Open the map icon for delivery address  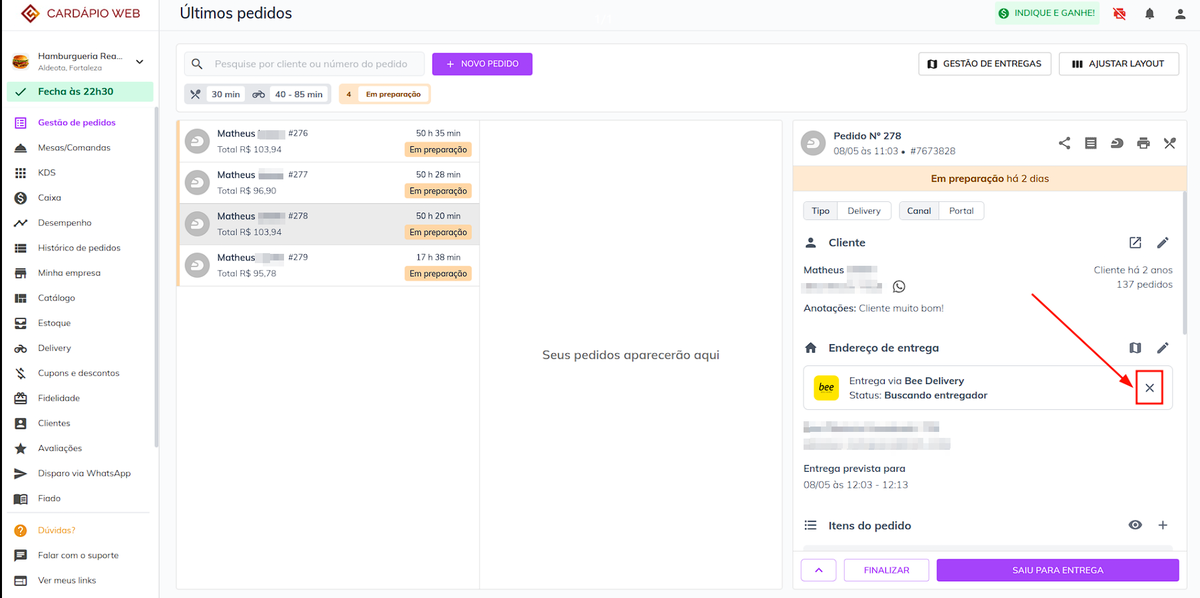click(1135, 348)
